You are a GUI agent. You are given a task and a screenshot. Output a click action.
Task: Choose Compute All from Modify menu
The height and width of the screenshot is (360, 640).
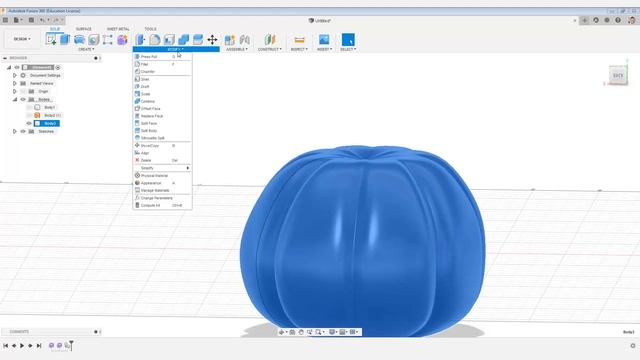click(x=162, y=205)
